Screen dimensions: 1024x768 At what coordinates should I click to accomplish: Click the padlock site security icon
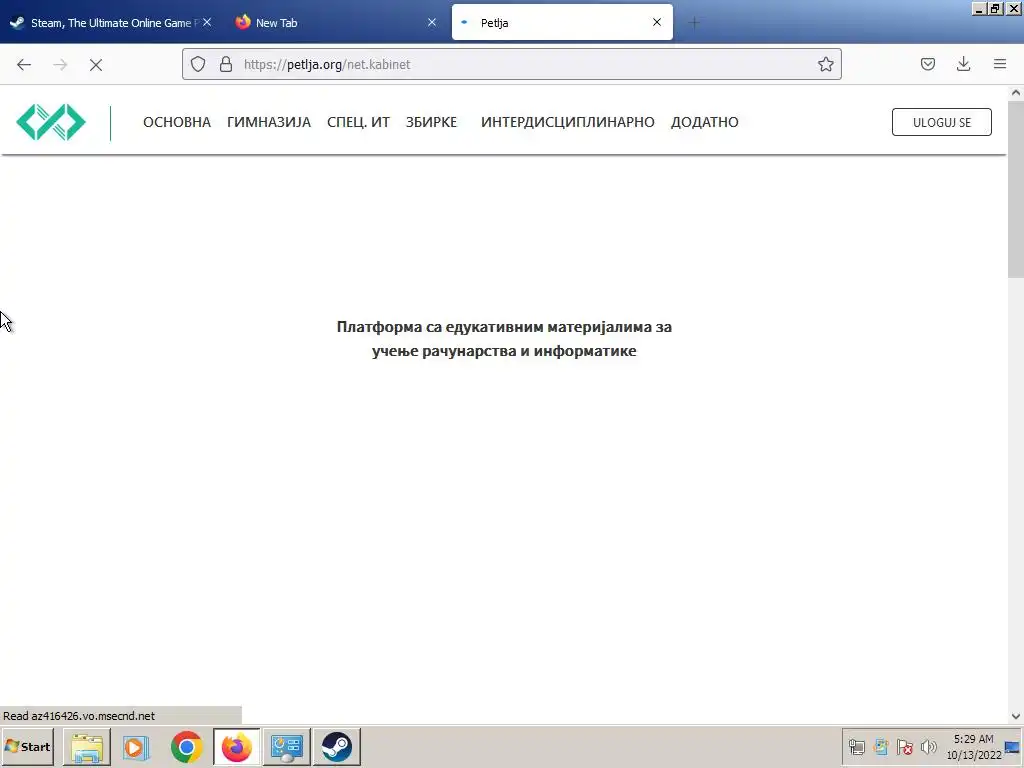226,64
